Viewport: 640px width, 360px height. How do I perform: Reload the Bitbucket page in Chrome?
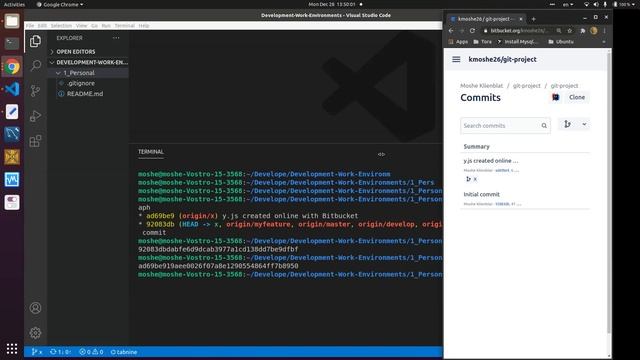tap(472, 31)
